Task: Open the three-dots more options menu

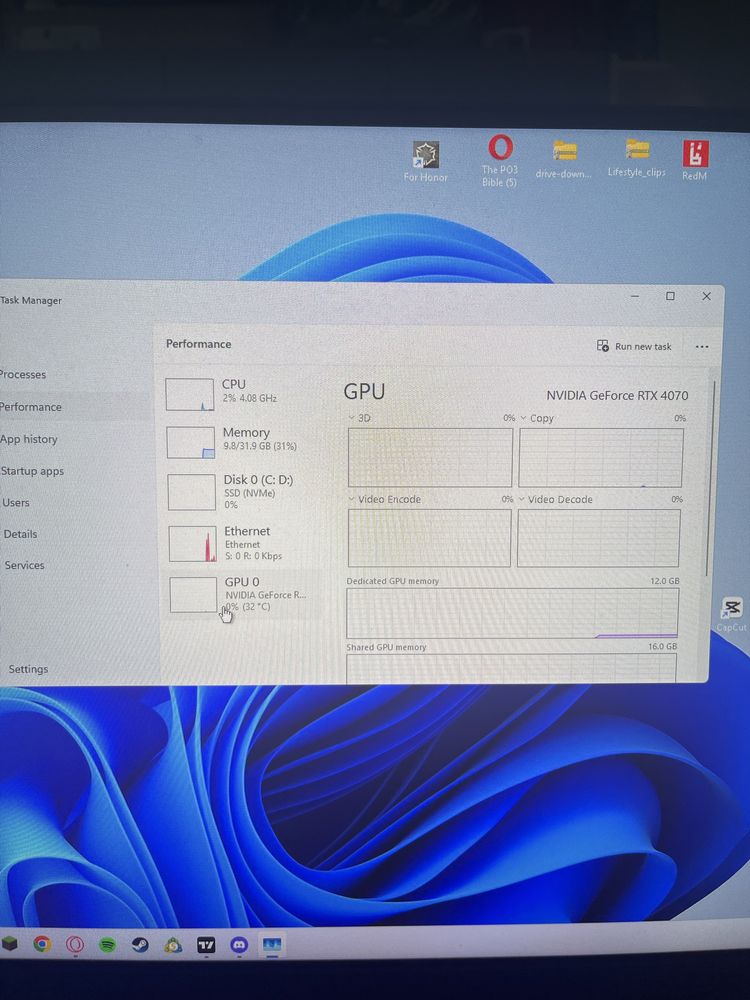Action: [702, 346]
